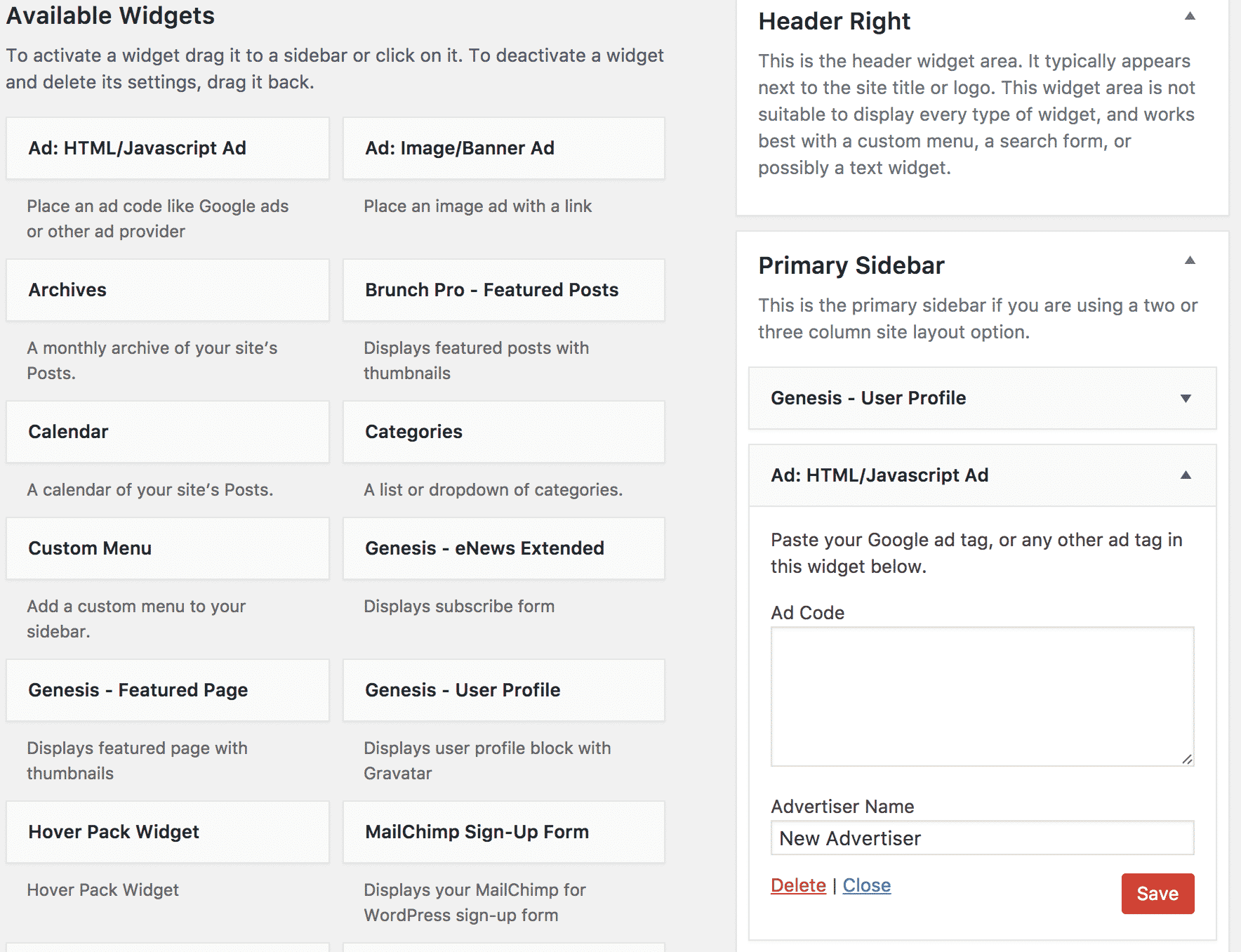Choose the Genesis - eNews Extended widget
This screenshot has width=1241, height=952.
[x=504, y=548]
